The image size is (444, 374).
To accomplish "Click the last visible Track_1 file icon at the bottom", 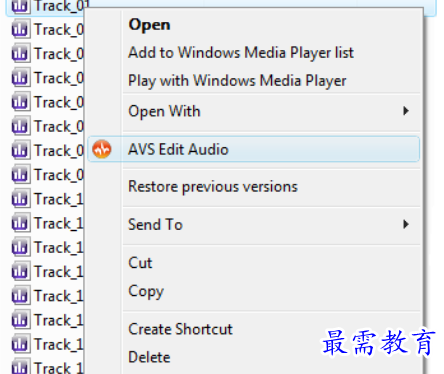I will pyautogui.click(x=20, y=367).
